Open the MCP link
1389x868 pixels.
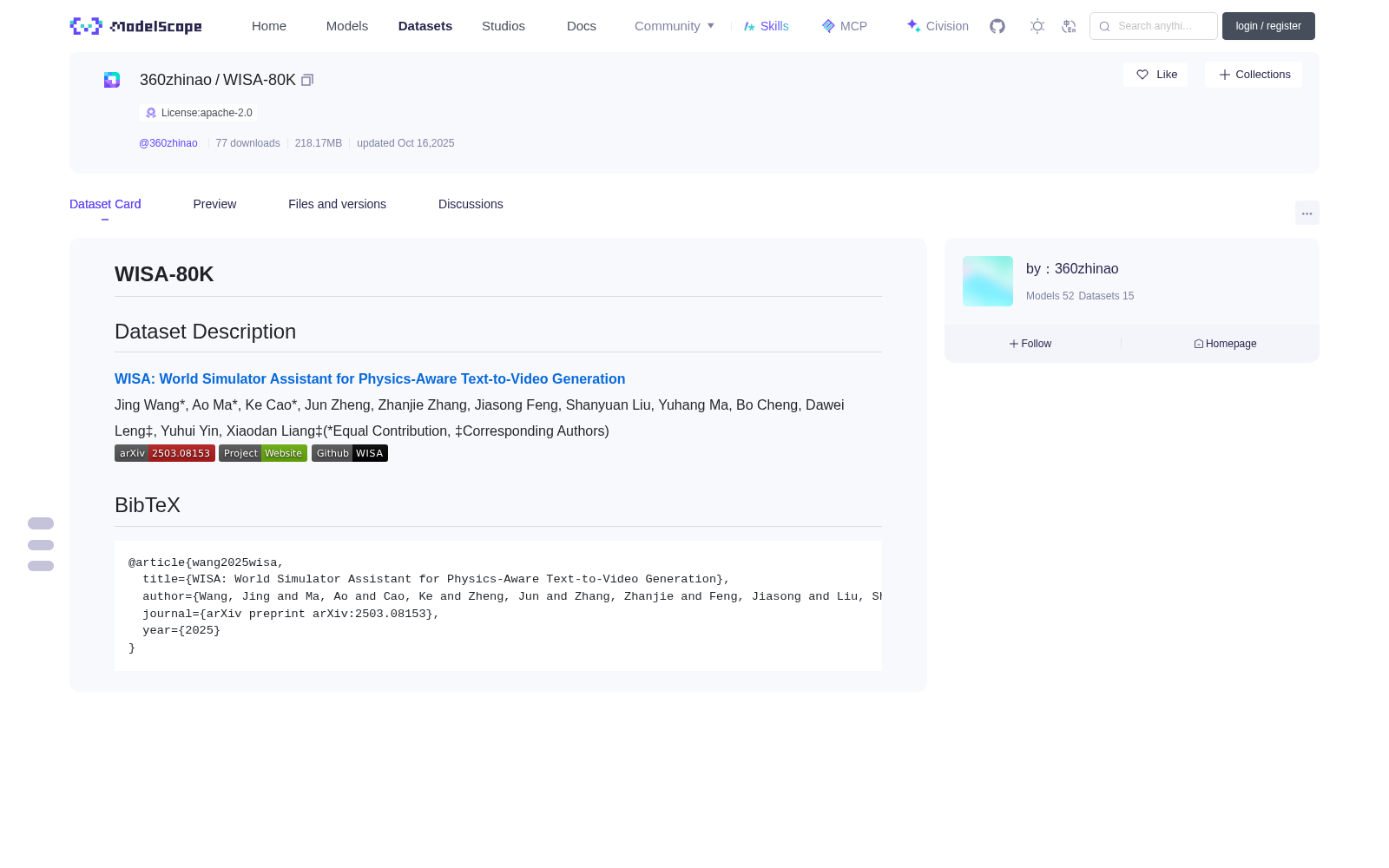(x=845, y=26)
